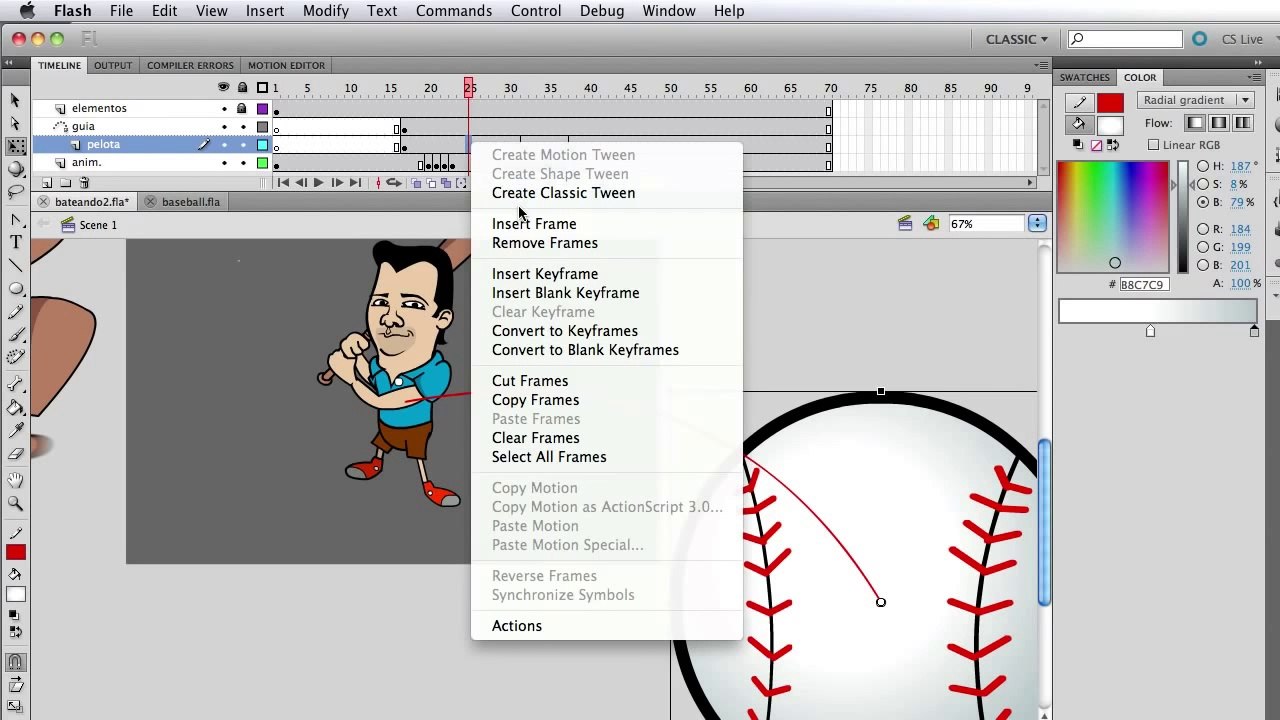Select the Oval shape tool
This screenshot has width=1280, height=720.
click(15, 289)
